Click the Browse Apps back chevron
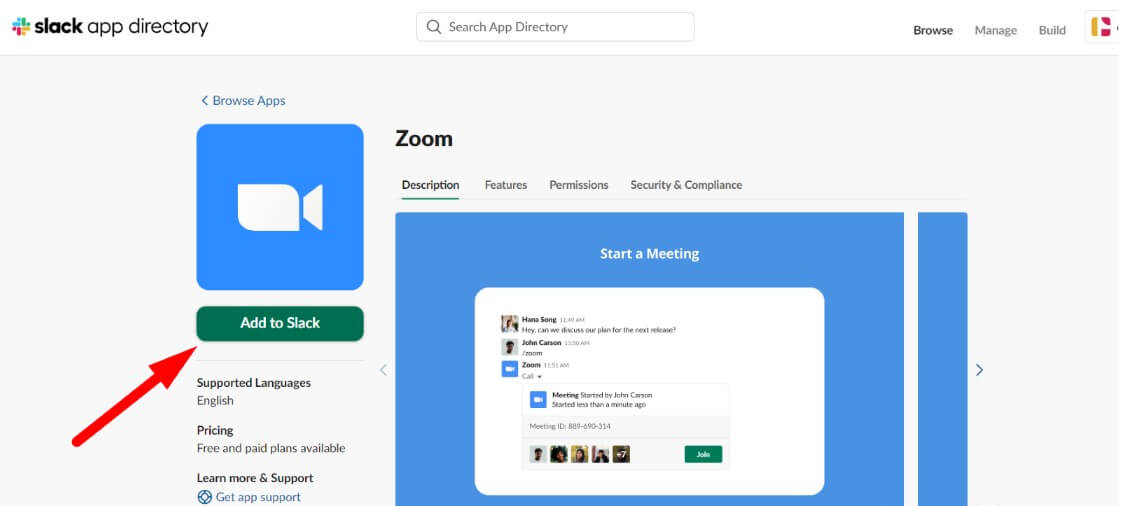The width and height of the screenshot is (1121, 506). [x=204, y=101]
